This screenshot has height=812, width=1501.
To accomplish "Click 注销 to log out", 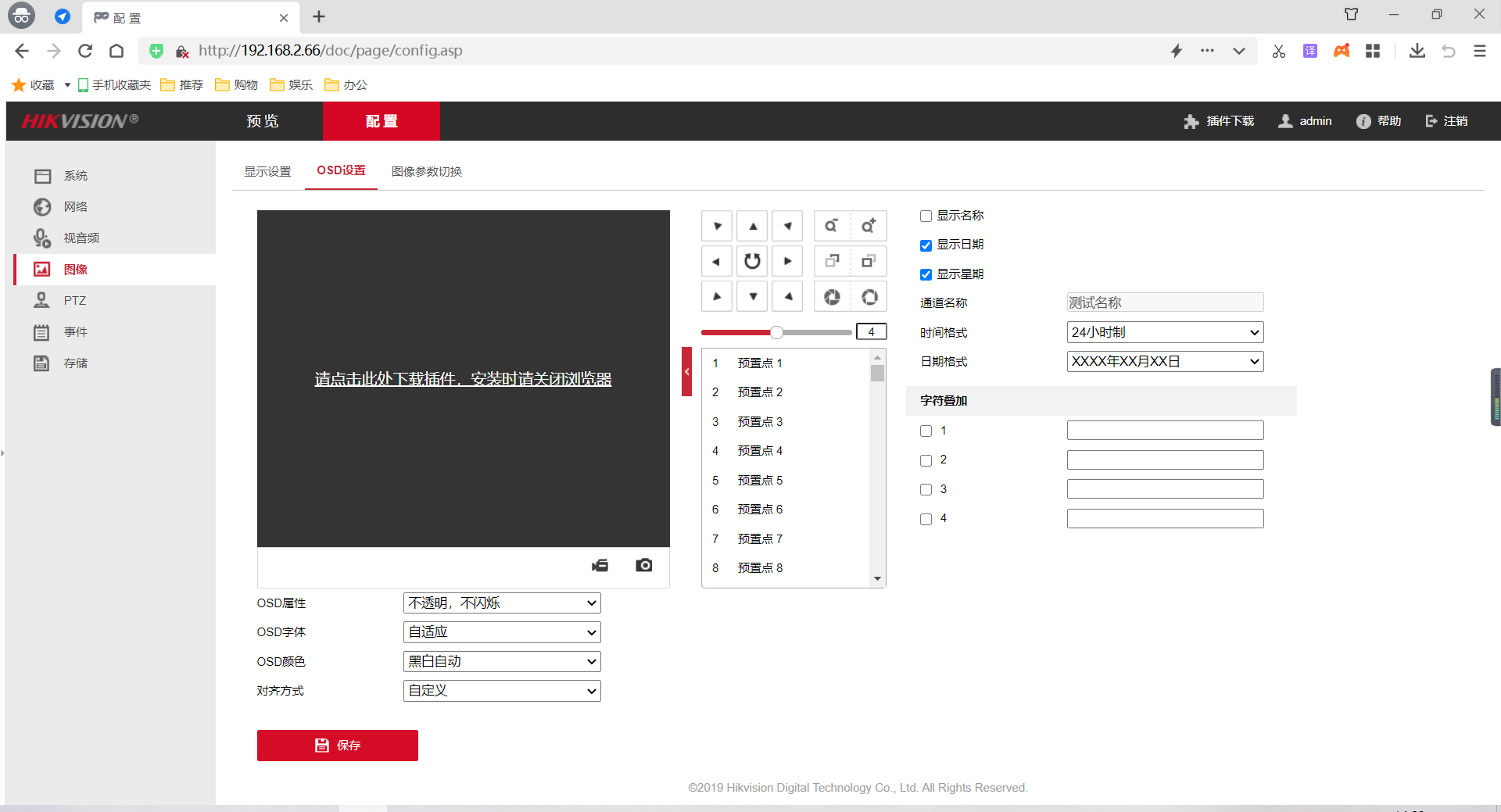I will click(1446, 121).
